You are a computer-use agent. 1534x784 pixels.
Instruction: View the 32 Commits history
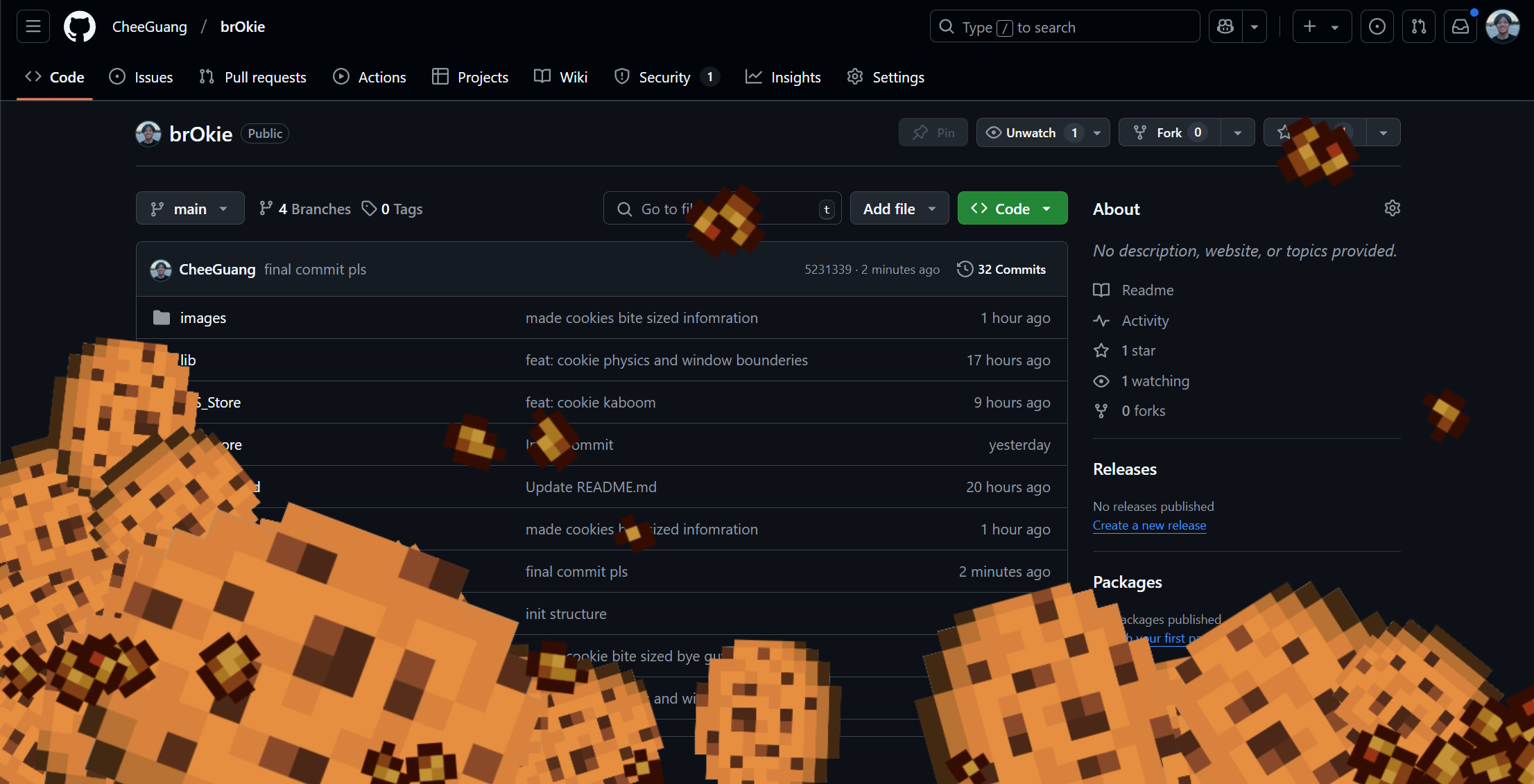[x=1001, y=270]
